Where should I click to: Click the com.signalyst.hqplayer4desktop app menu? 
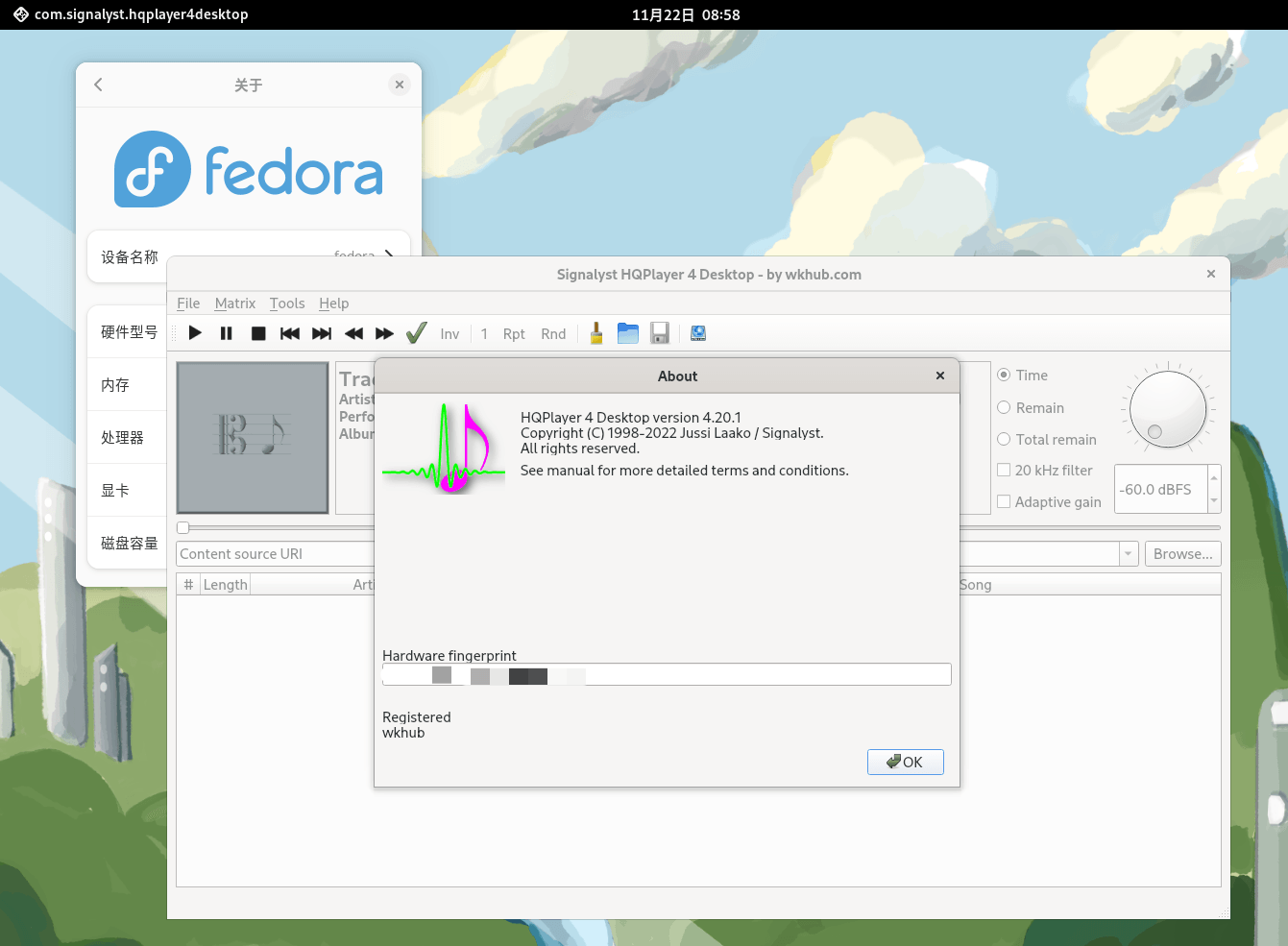[131, 14]
